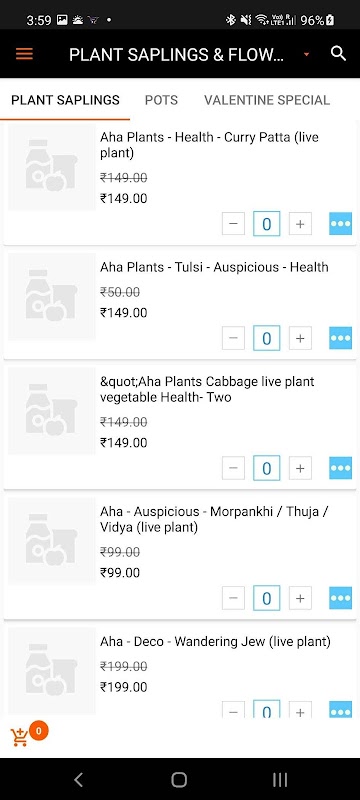Increase quantity of Curry Patta plant

coord(300,223)
